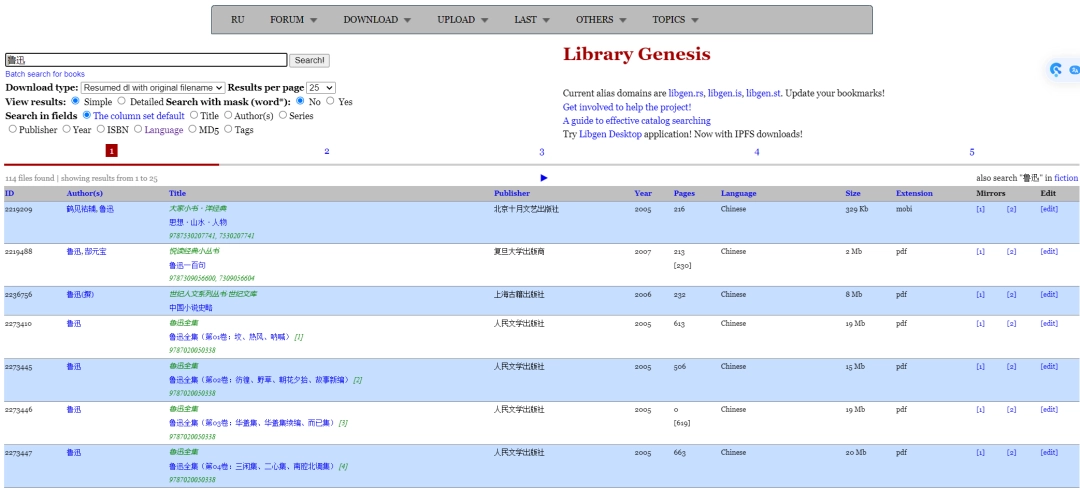Select the MD5 search field radio
Viewport: 1080px width, 490px height.
193,129
